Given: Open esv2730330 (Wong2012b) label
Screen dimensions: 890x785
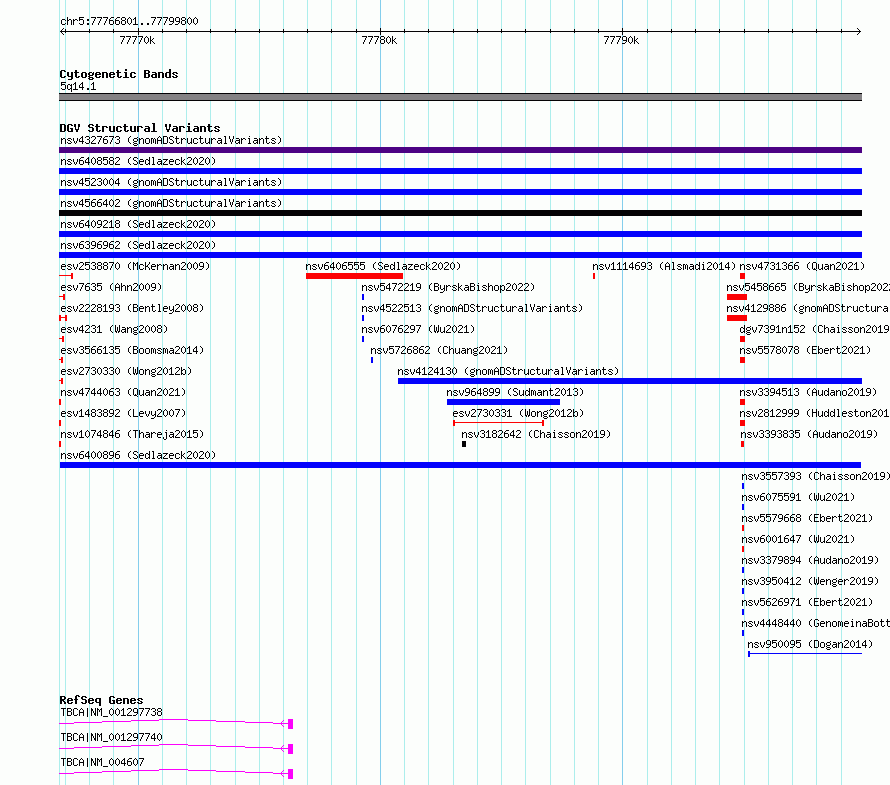Looking at the screenshot, I should (126, 371).
